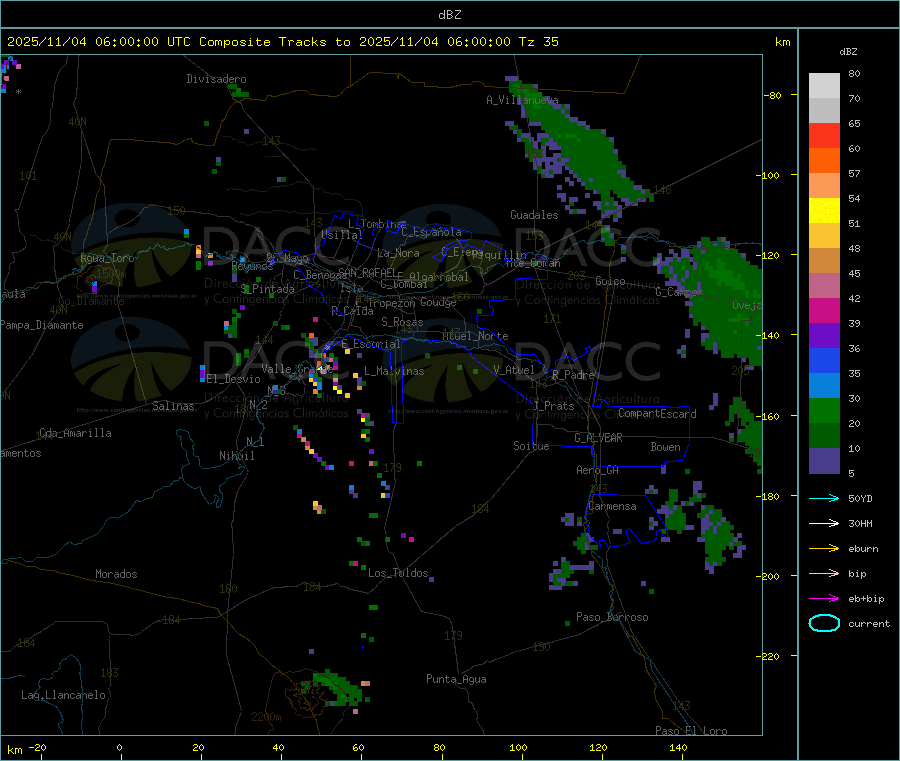This screenshot has height=761, width=900.
Task: Click the S_Pintada map label
Action: point(267,289)
